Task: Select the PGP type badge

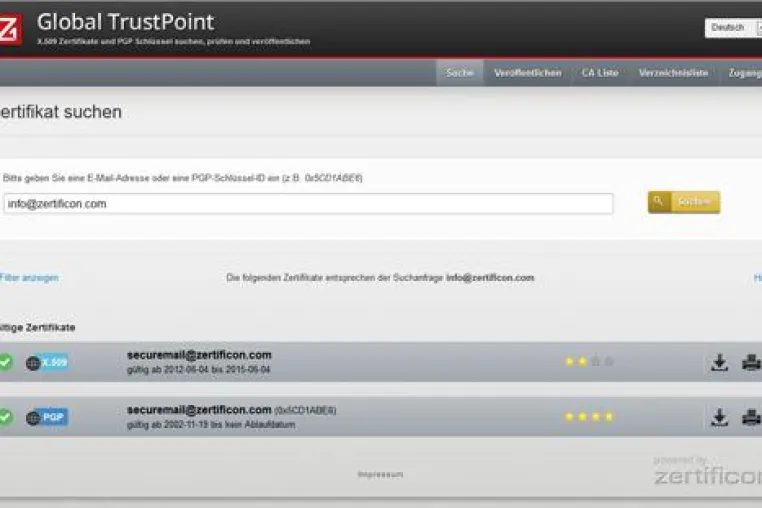Action: pos(47,417)
